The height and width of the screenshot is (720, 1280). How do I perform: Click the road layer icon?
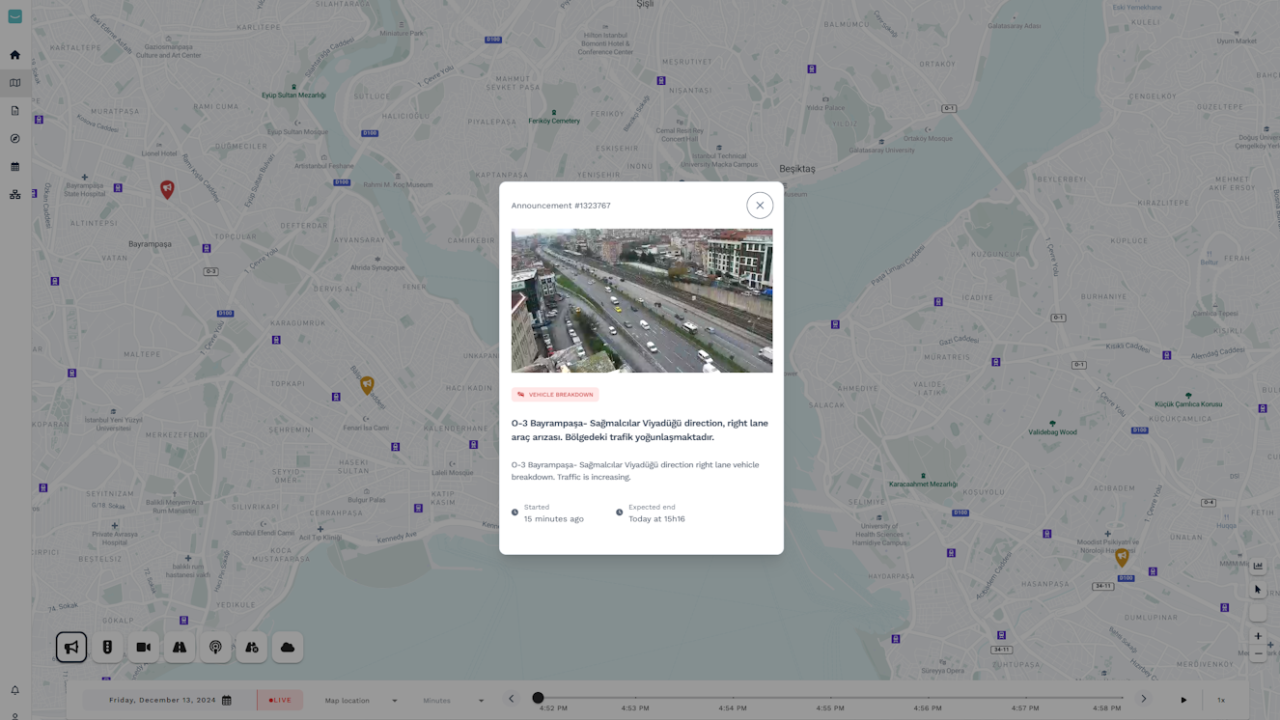pos(179,647)
